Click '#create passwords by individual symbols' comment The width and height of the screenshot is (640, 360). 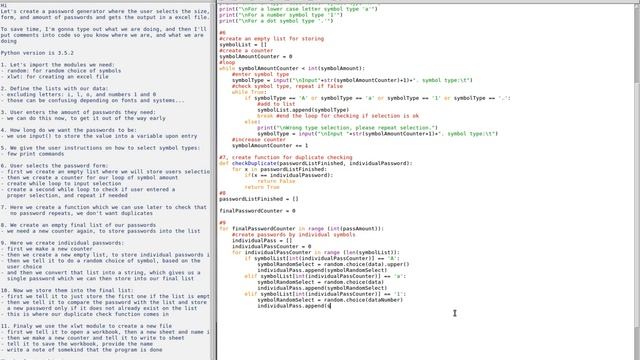coord(293,235)
